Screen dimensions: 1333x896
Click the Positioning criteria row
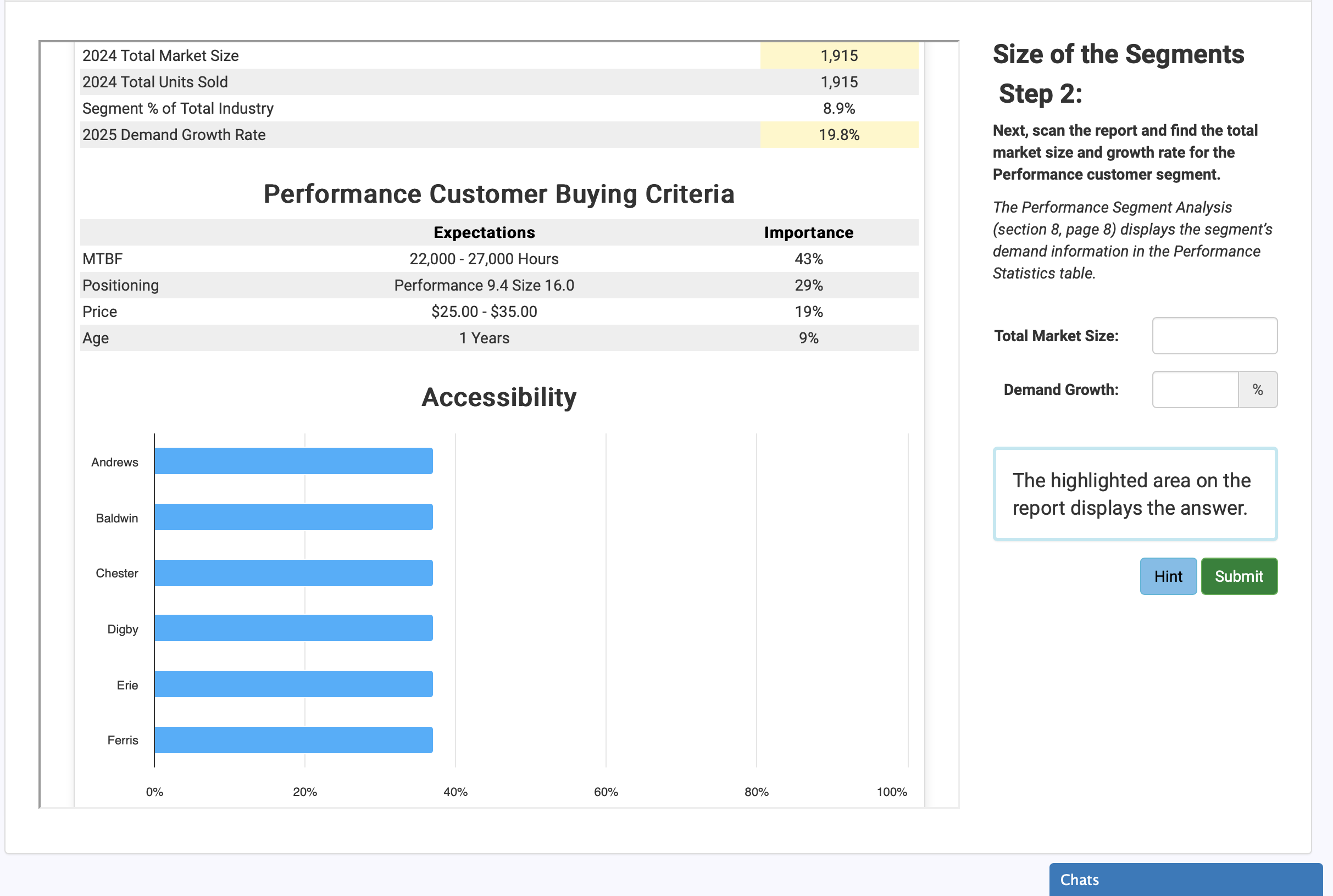498,285
